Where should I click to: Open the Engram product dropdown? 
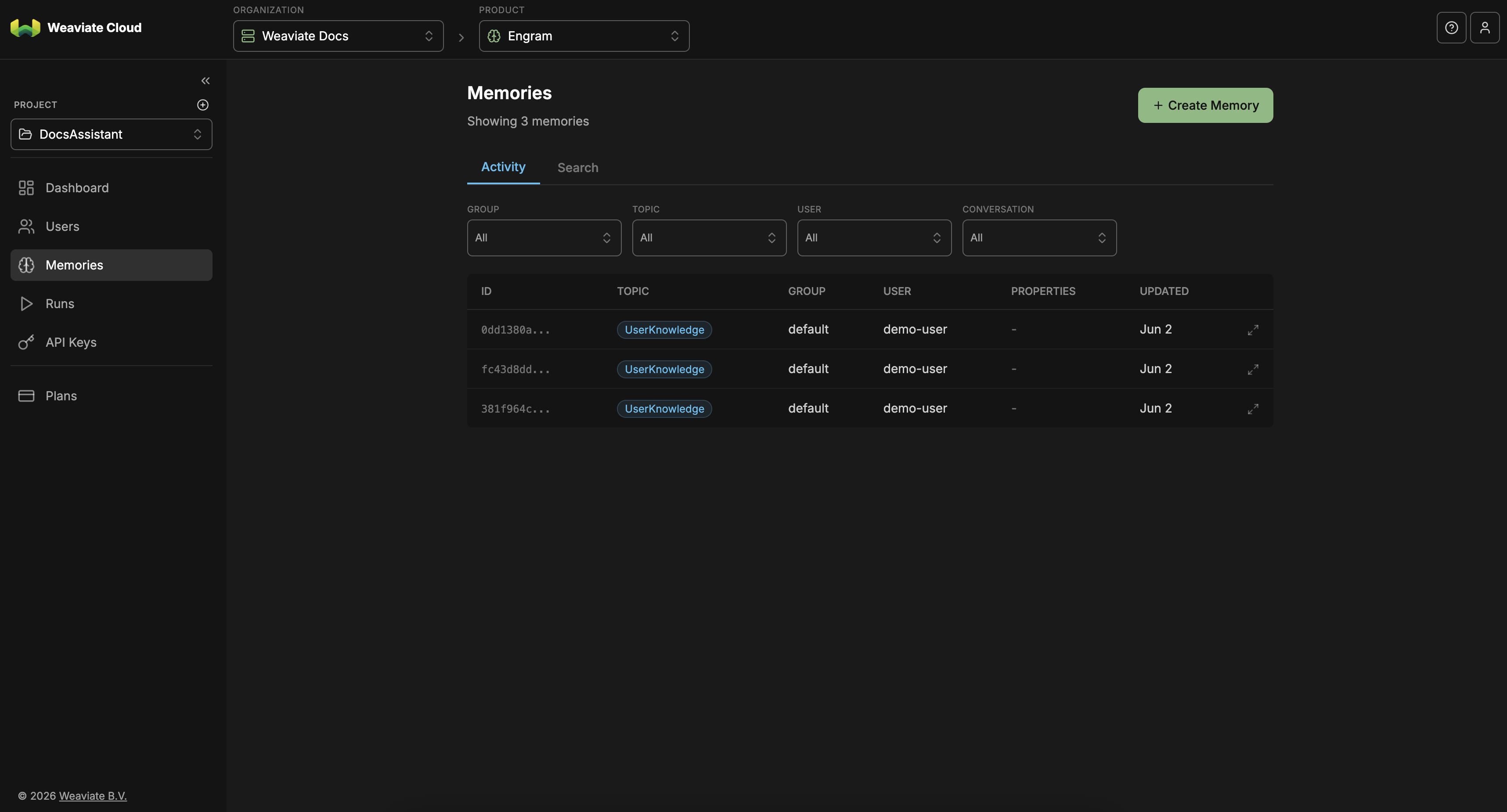click(584, 36)
